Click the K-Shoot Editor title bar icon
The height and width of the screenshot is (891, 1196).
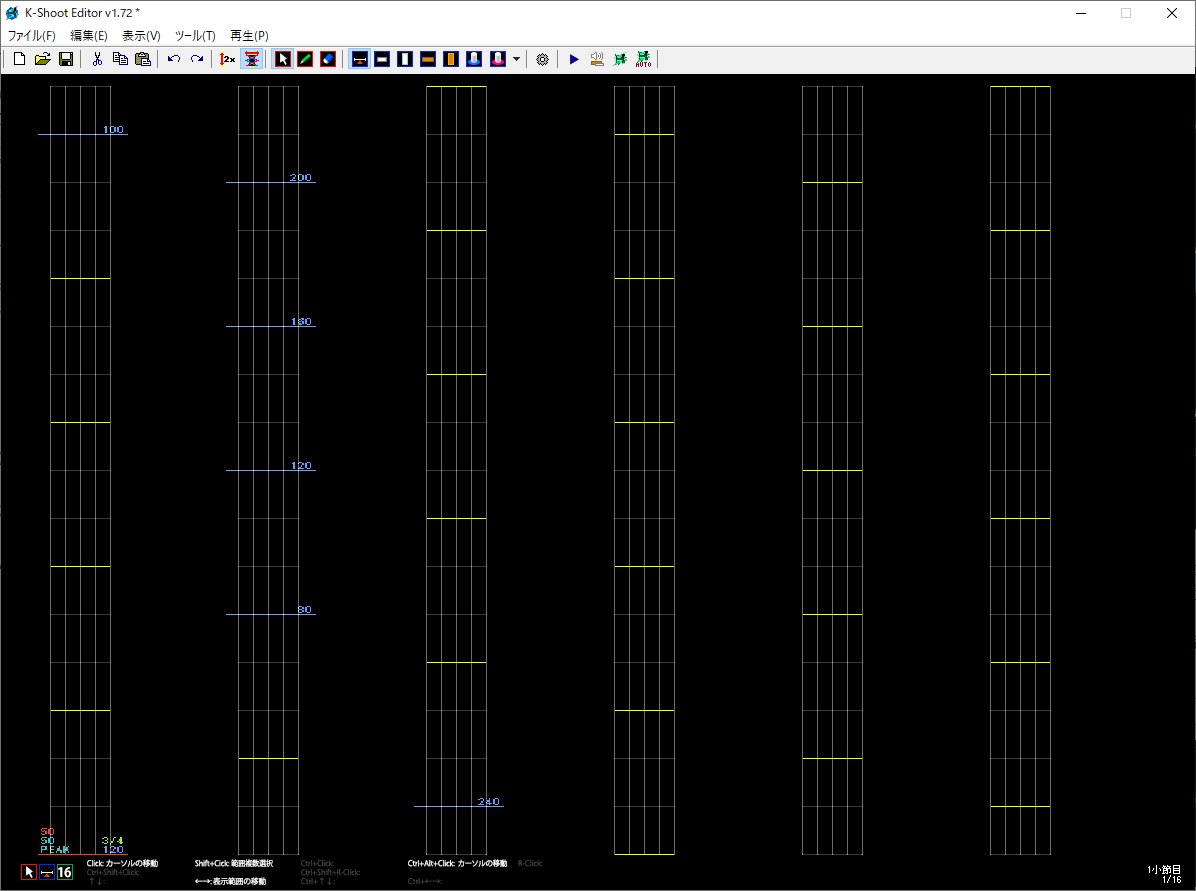tap(12, 13)
